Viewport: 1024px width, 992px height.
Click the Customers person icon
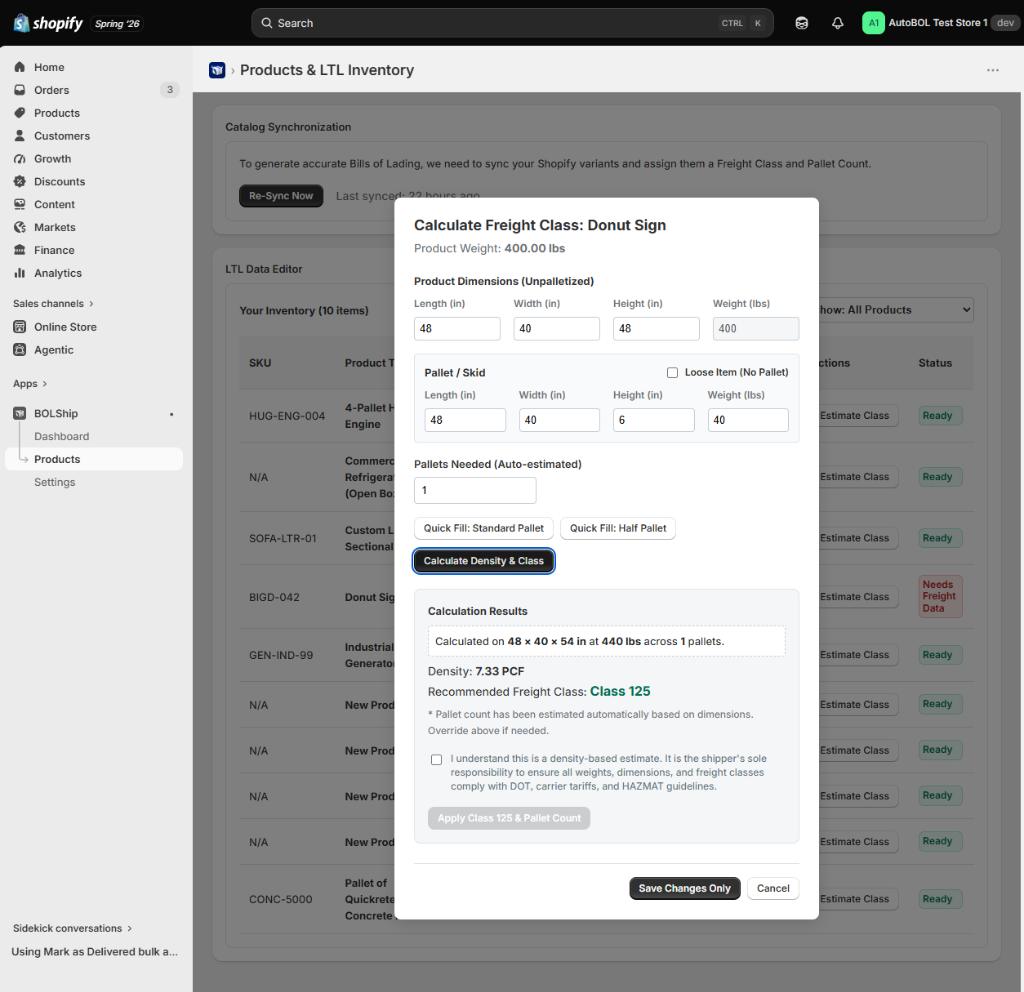point(20,135)
